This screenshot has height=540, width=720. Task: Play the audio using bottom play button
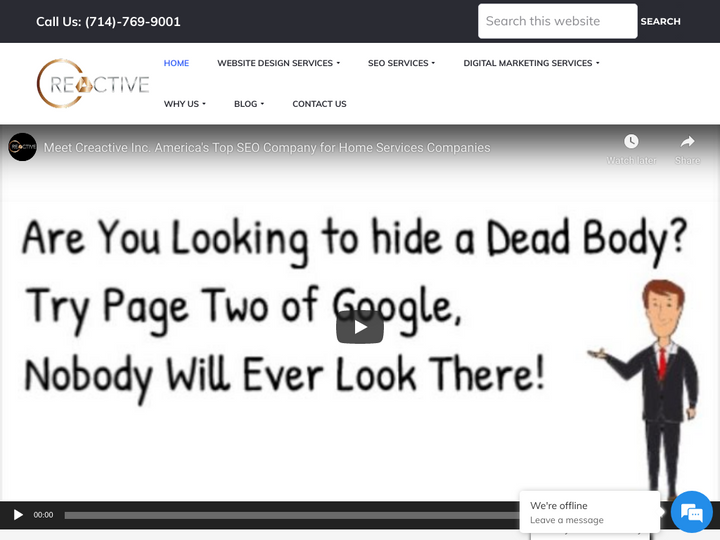click(x=18, y=515)
